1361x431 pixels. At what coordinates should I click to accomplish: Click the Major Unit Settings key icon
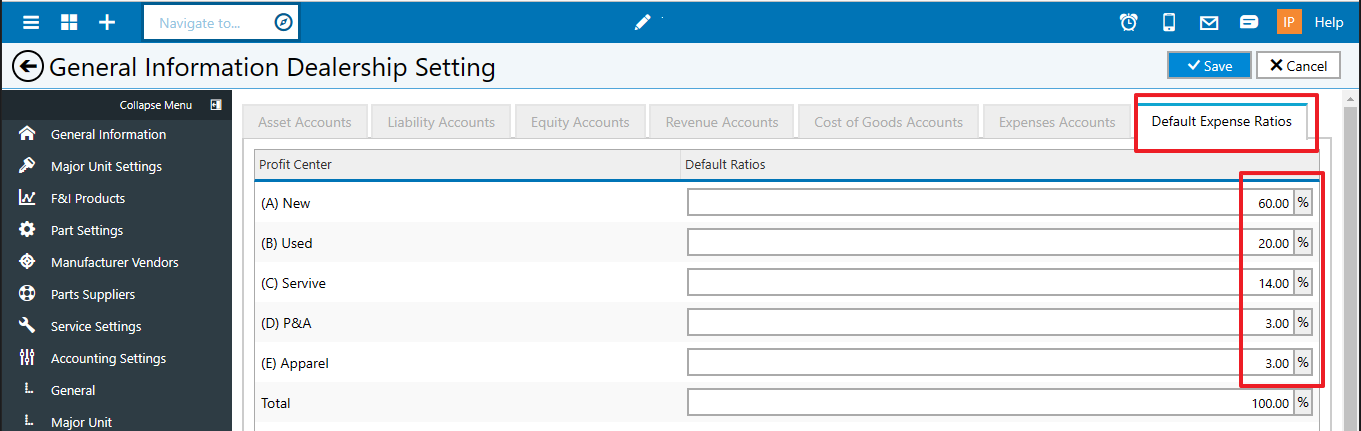pyautogui.click(x=27, y=166)
